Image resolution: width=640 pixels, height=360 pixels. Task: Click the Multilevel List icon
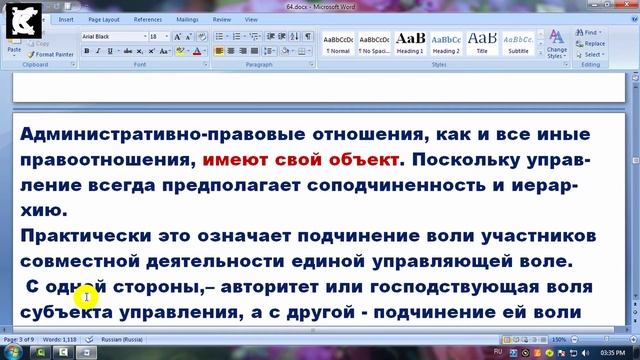point(254,36)
